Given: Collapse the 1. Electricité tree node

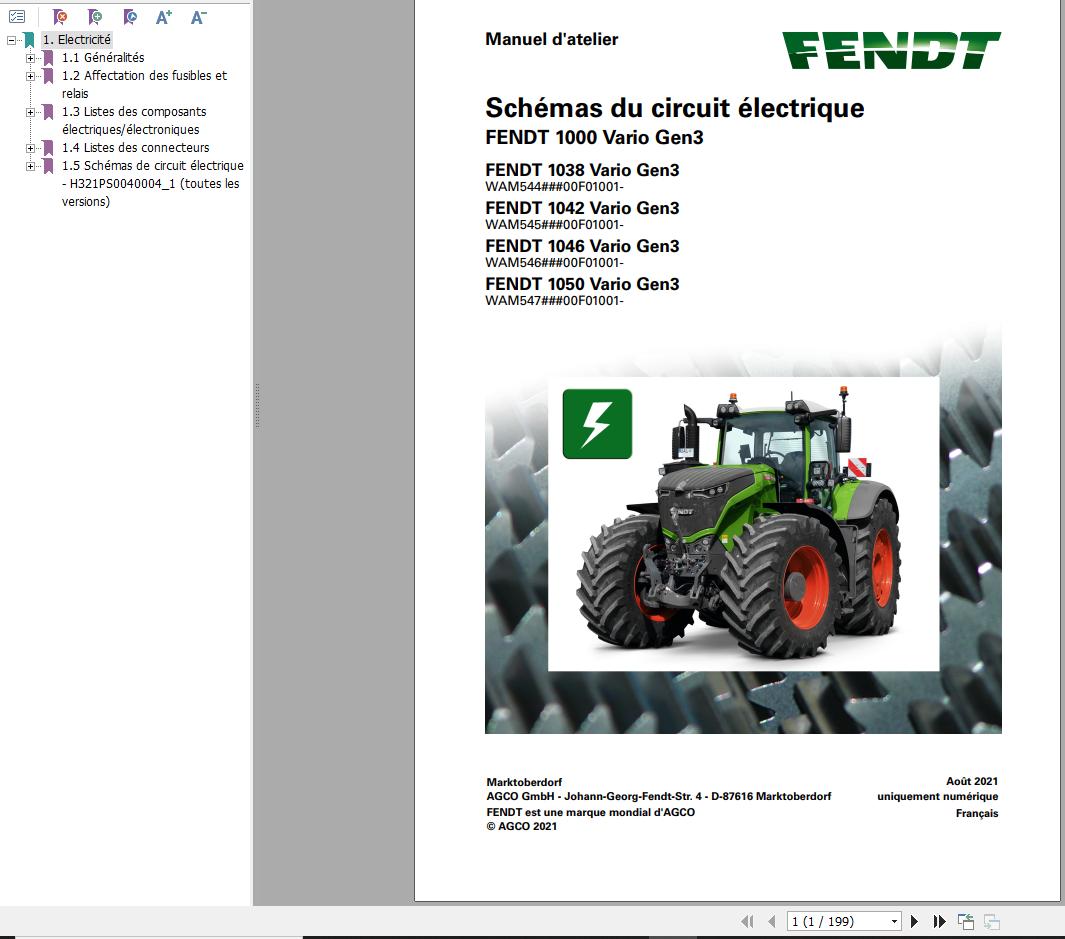Looking at the screenshot, I should coord(12,40).
